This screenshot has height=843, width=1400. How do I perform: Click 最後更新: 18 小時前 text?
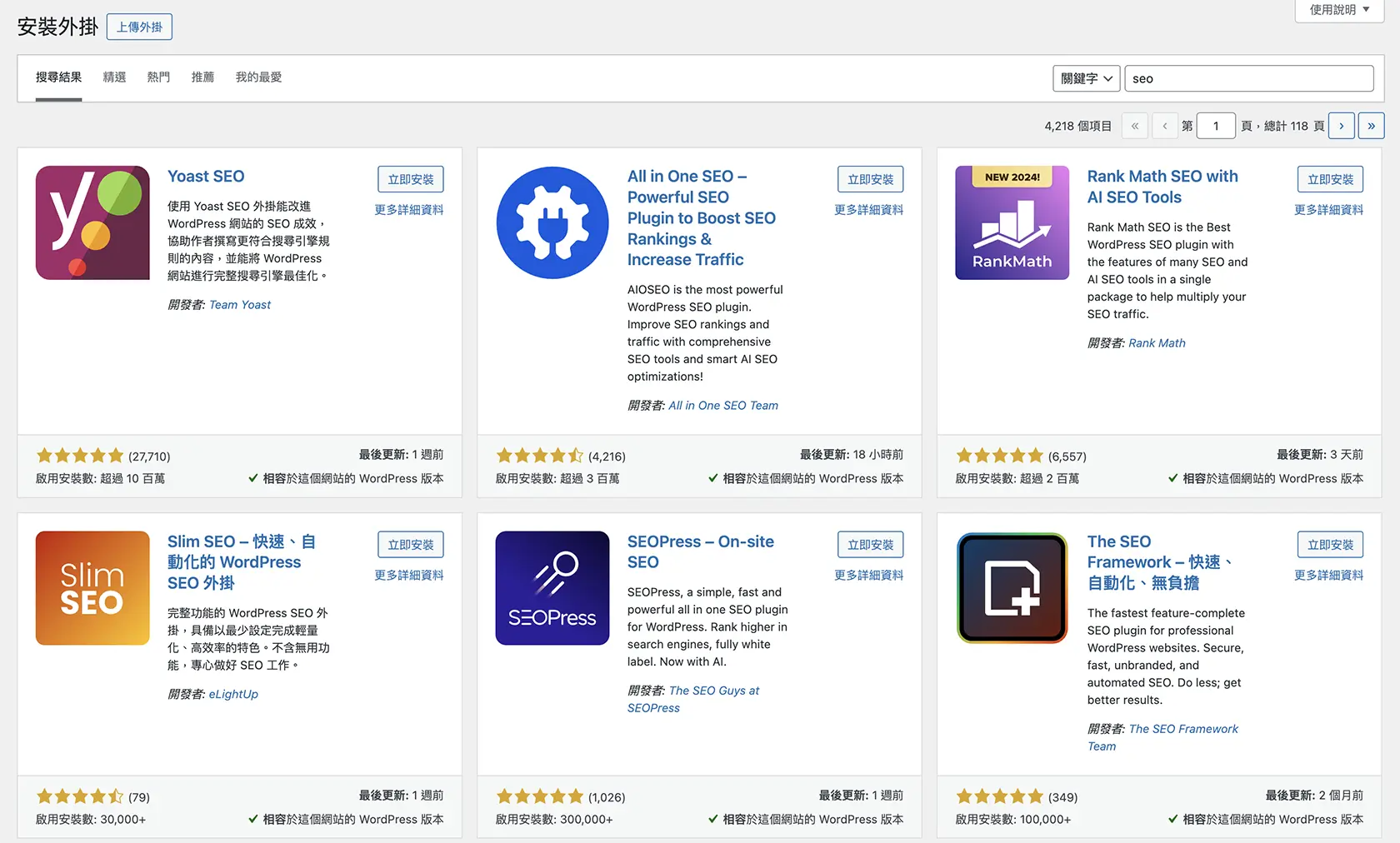tap(852, 455)
